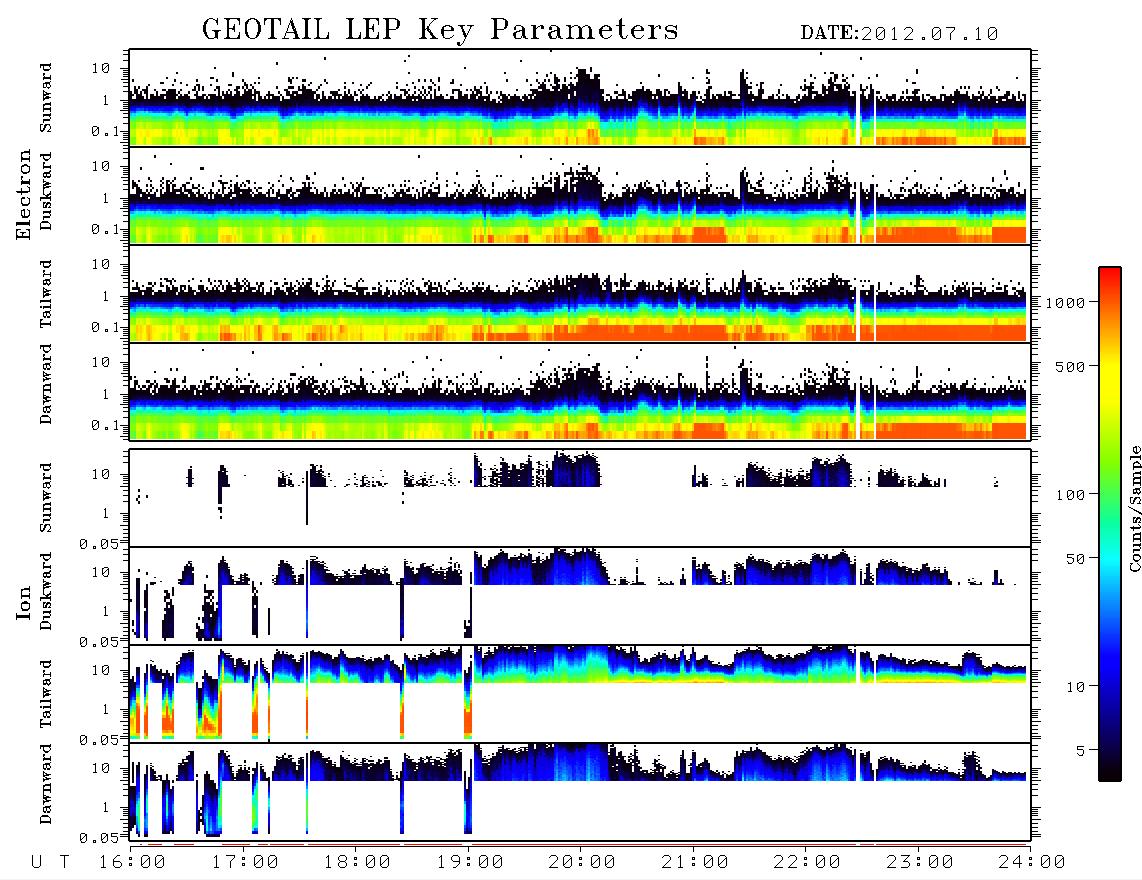
Task: Click the "10" y-axis tick of Ion Tailward
Action: point(101,670)
